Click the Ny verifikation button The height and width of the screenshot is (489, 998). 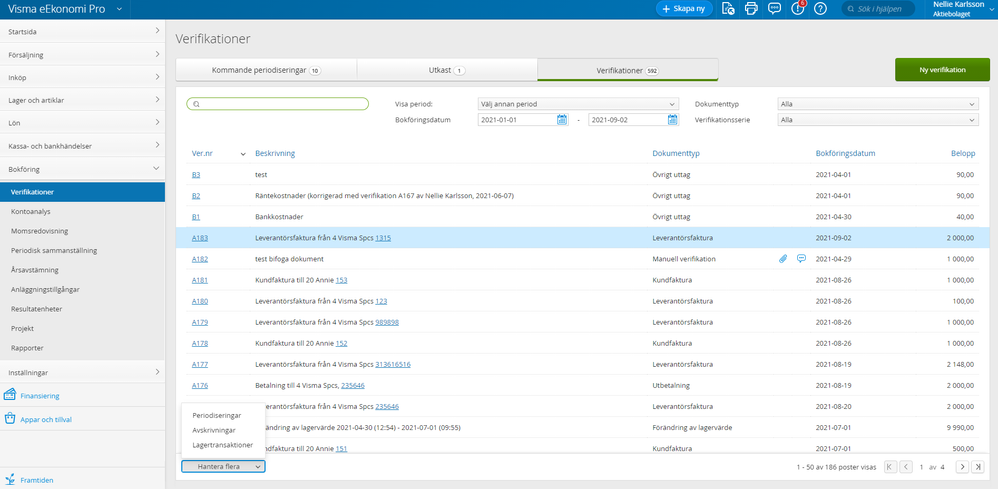[942, 70]
